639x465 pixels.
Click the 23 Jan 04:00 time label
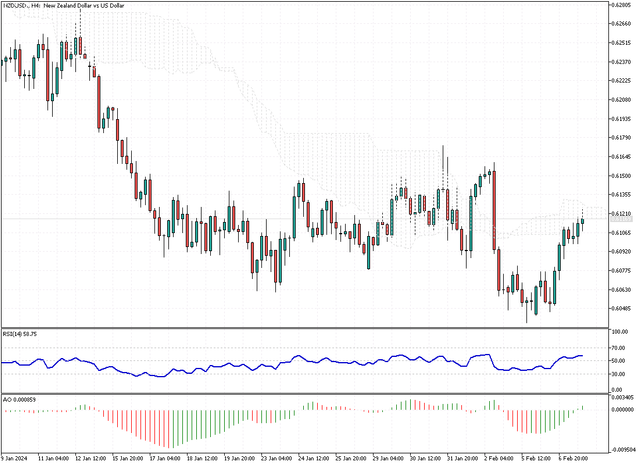tap(276, 458)
